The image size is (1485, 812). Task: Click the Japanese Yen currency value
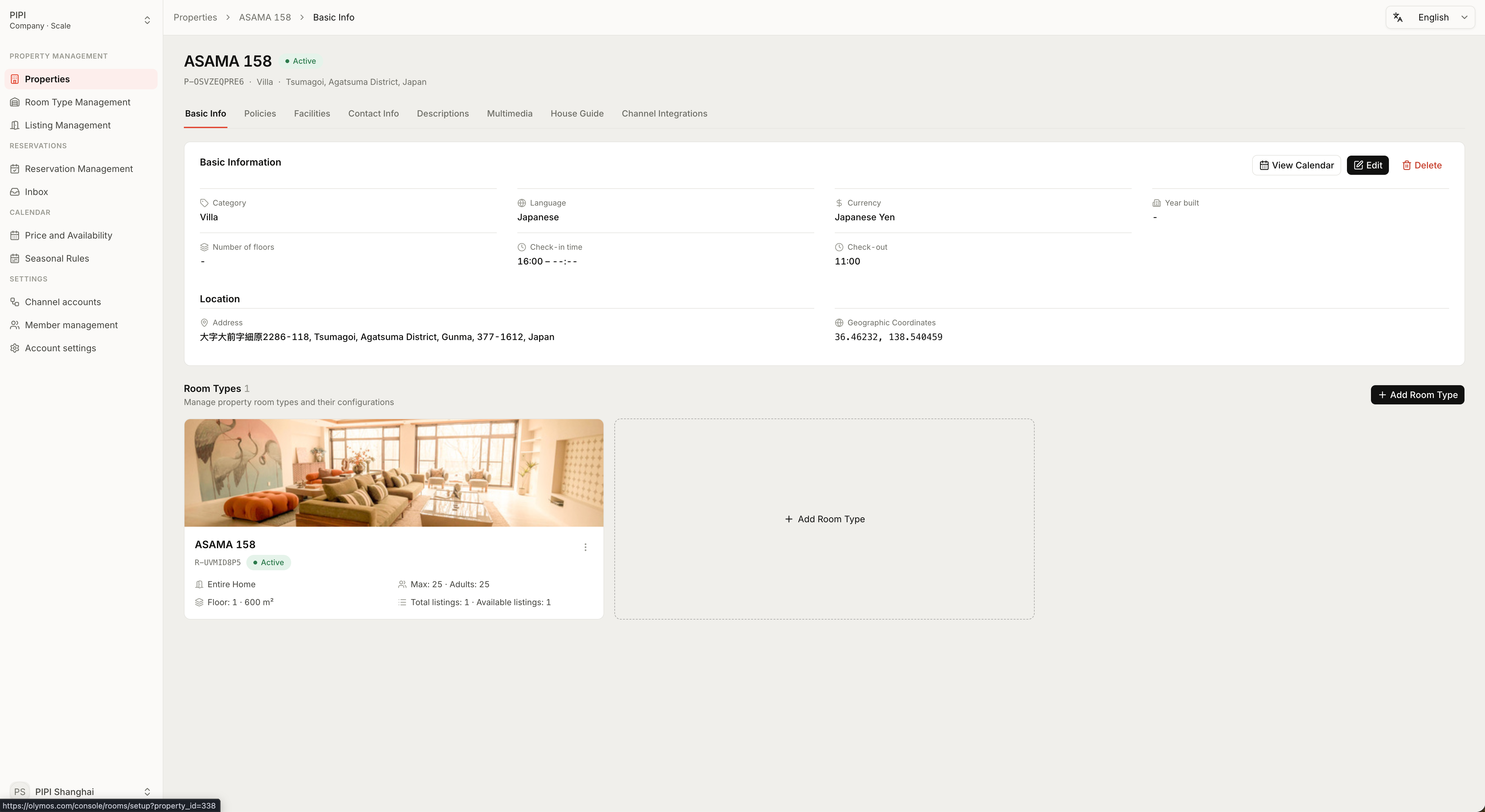[x=865, y=217]
